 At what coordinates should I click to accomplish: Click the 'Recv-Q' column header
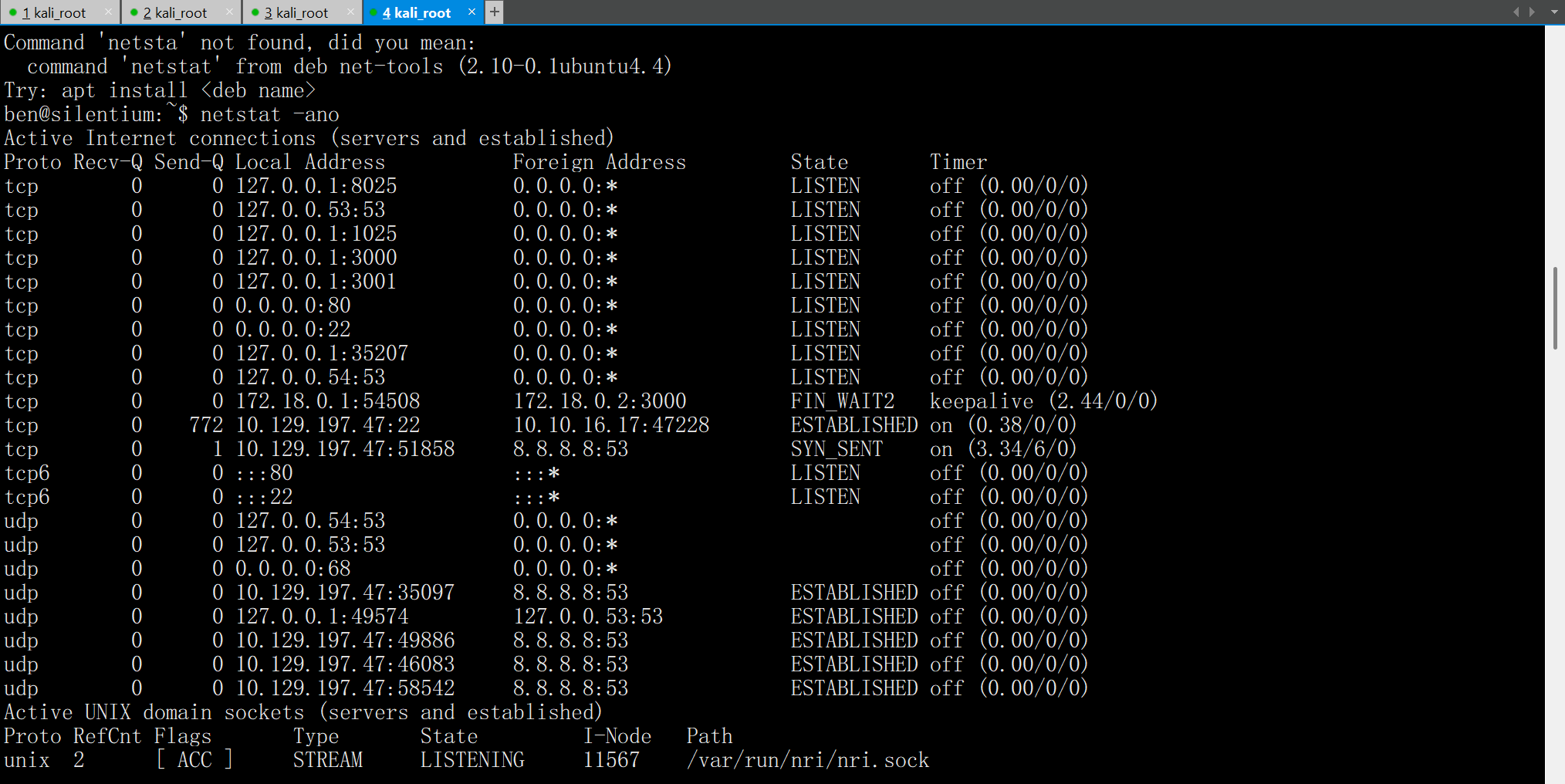107,162
